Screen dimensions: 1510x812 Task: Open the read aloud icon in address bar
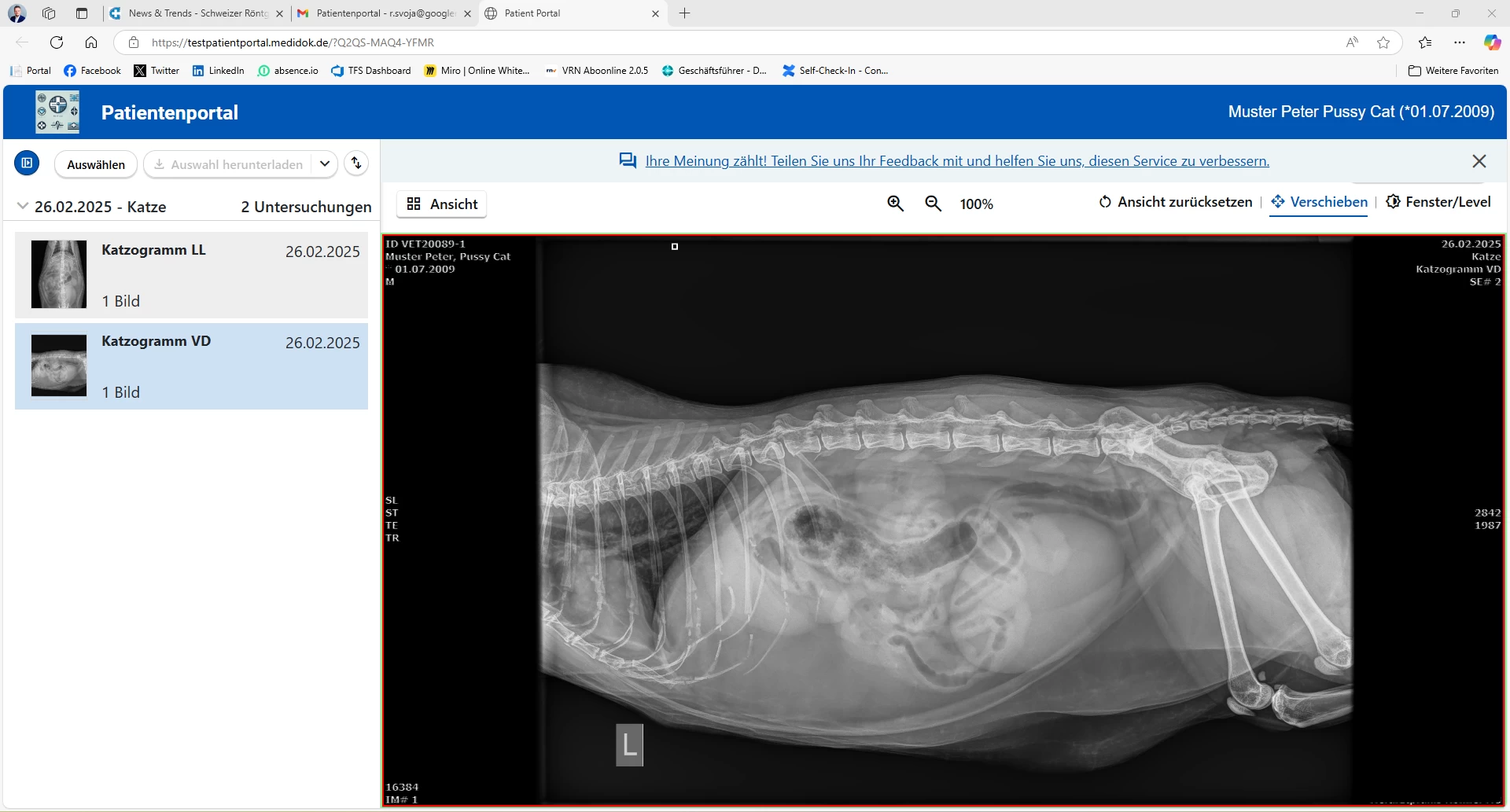click(1352, 42)
